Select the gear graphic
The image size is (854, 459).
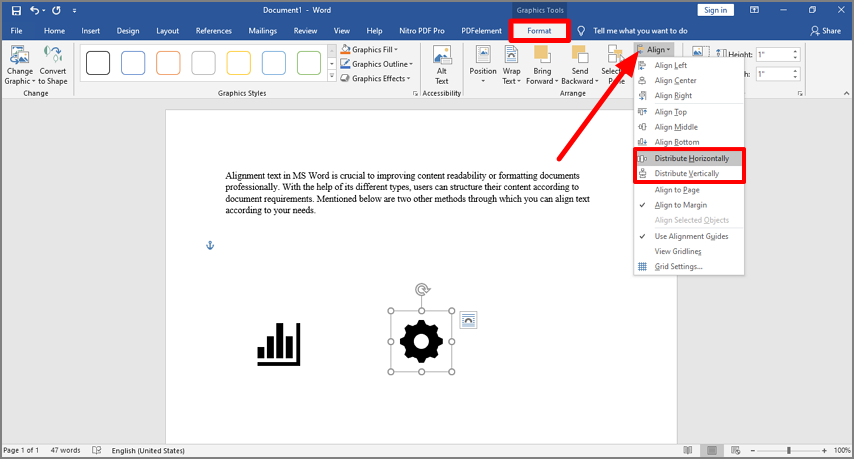click(421, 341)
